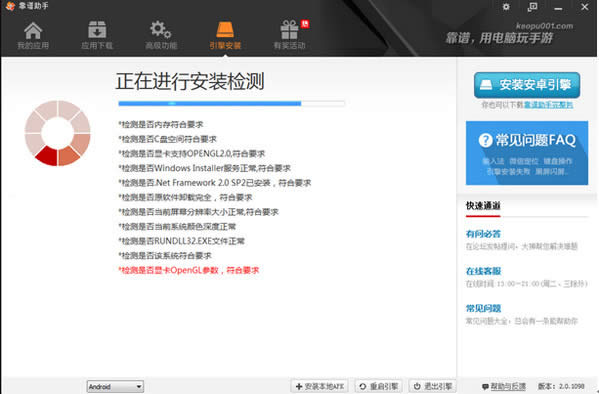
Task: Open 高级功能 gears icon
Action: [160, 30]
